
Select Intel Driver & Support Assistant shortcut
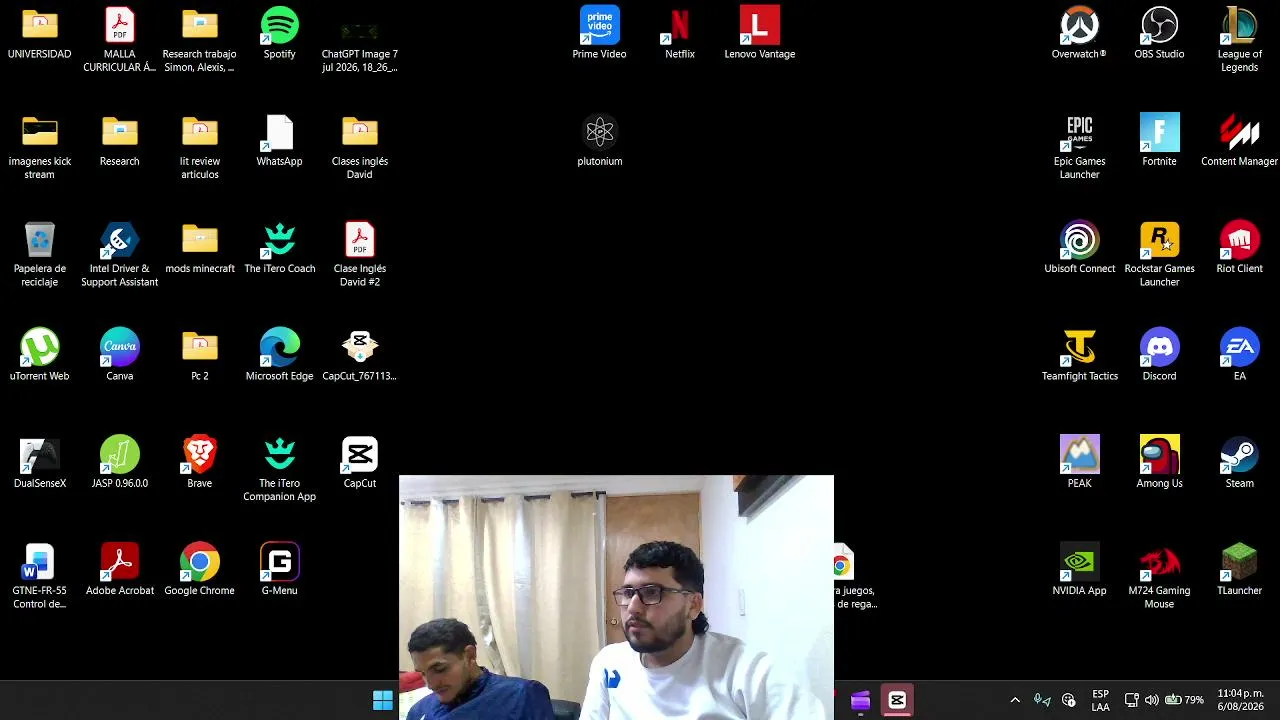120,240
